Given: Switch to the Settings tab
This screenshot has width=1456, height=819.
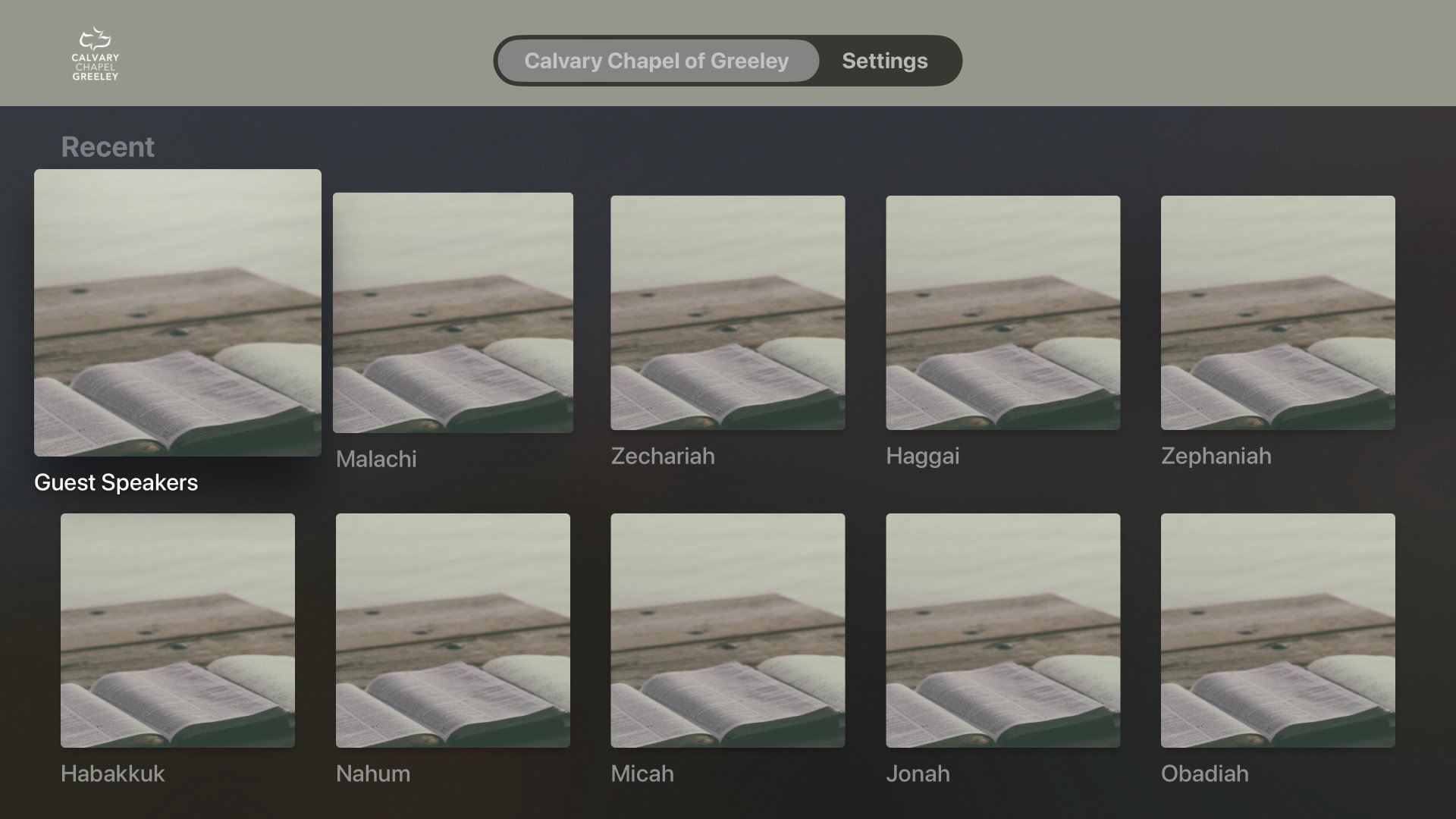Looking at the screenshot, I should (x=884, y=61).
